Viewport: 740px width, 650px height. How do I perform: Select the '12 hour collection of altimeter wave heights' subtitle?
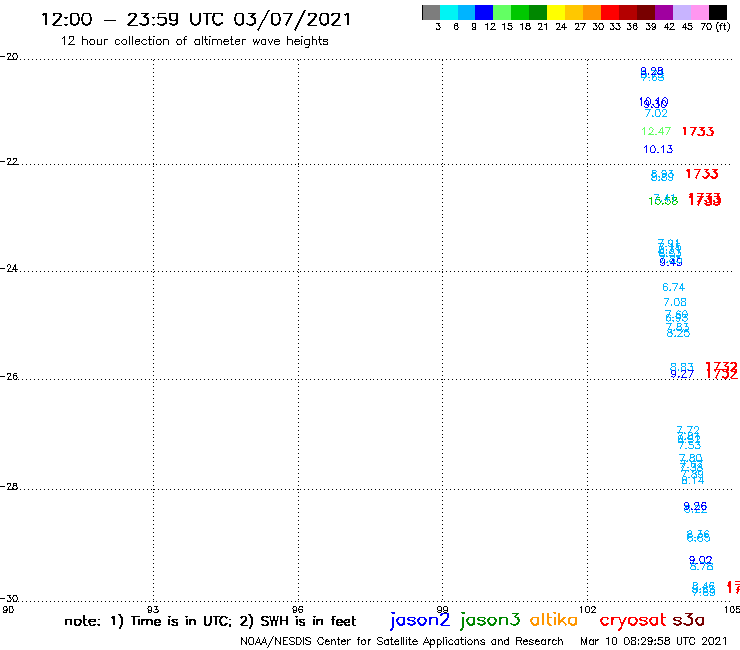click(x=194, y=41)
